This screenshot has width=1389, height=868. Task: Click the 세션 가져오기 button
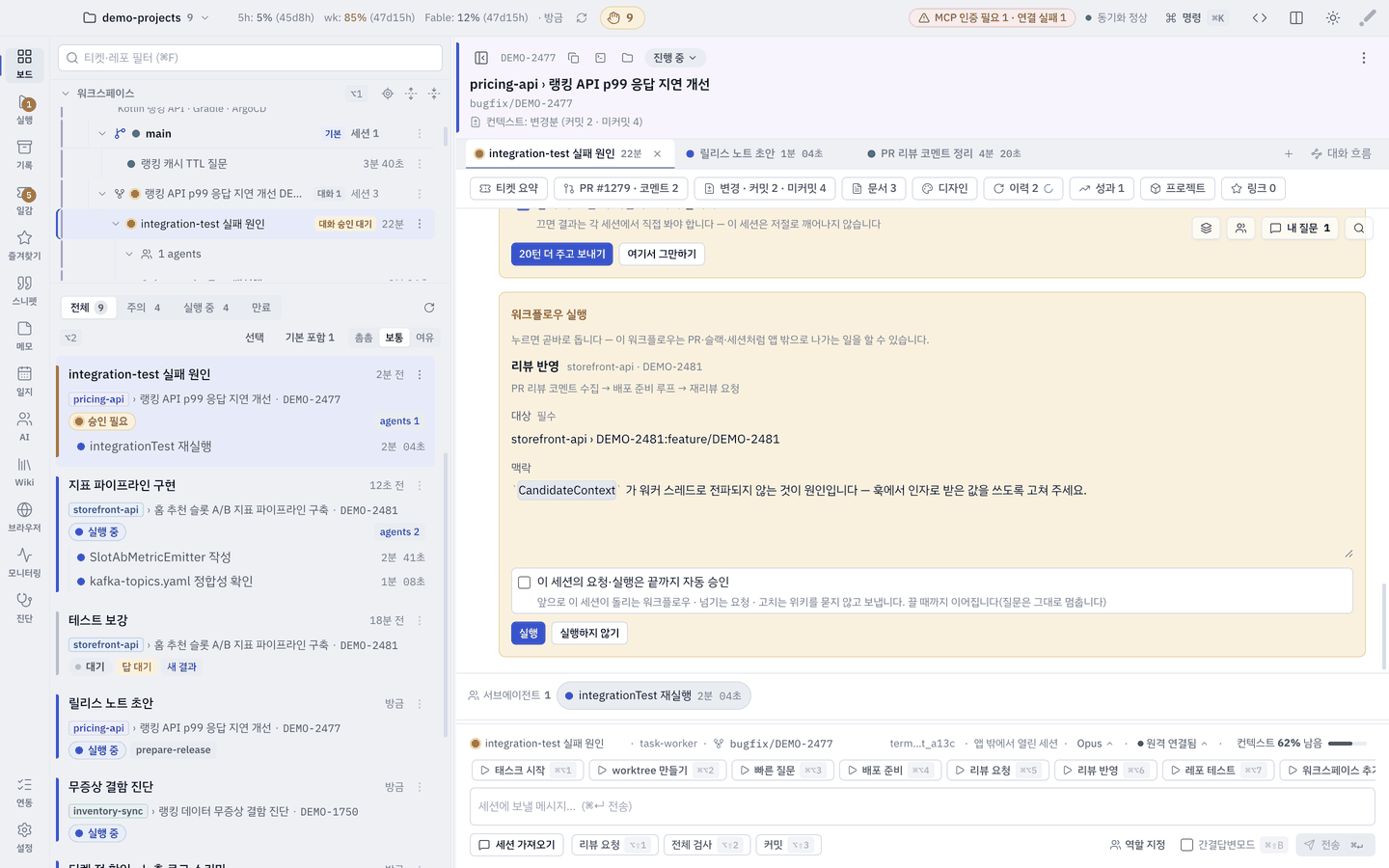(517, 845)
